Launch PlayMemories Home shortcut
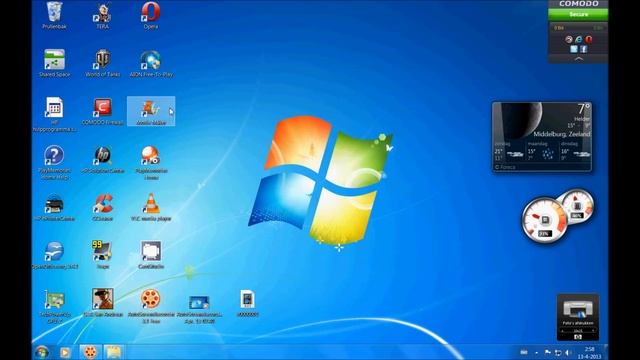Screen dimensions: 640x360 (x=151, y=162)
